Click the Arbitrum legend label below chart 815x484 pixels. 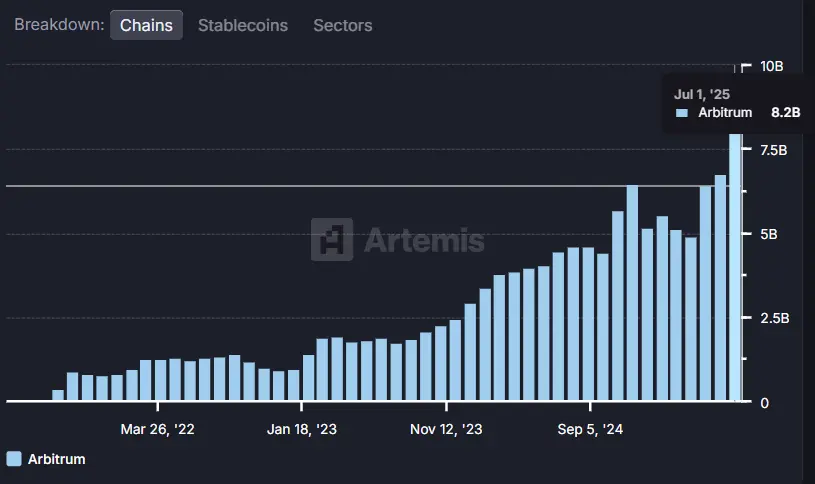[x=57, y=459]
